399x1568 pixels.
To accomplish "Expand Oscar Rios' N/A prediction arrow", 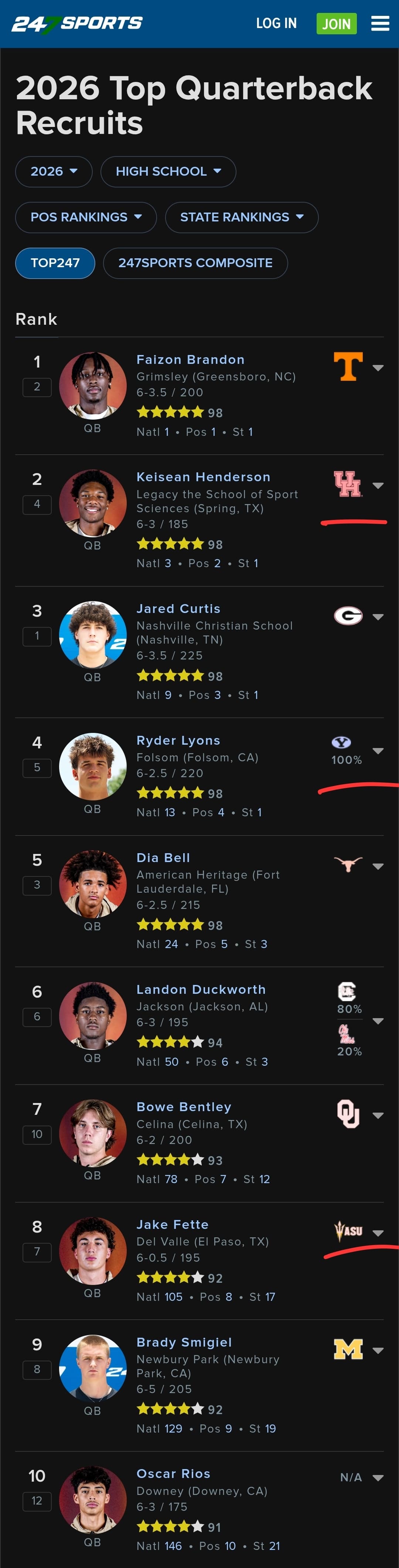I will point(378,1477).
